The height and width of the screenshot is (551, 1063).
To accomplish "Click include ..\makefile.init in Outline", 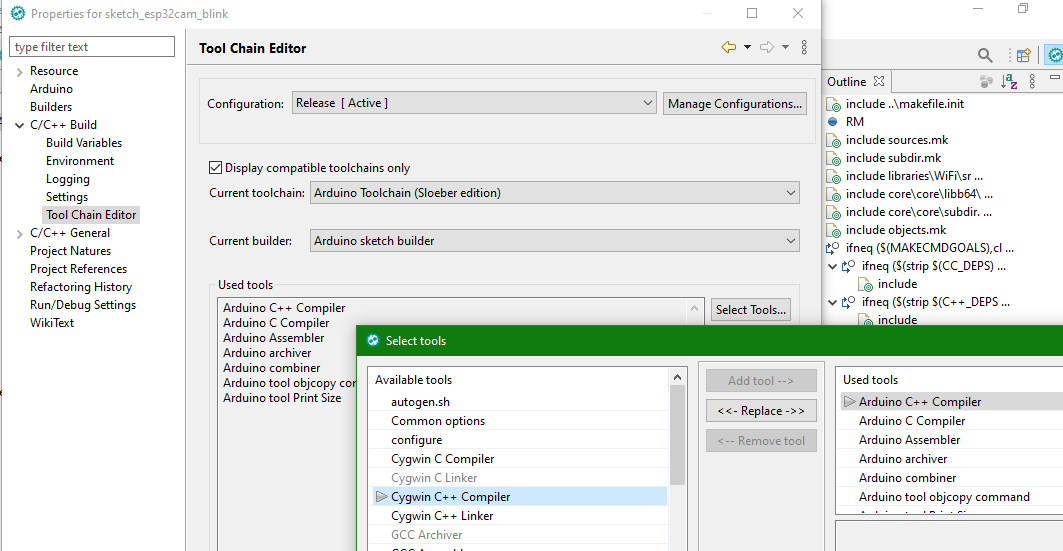I will tap(904, 104).
